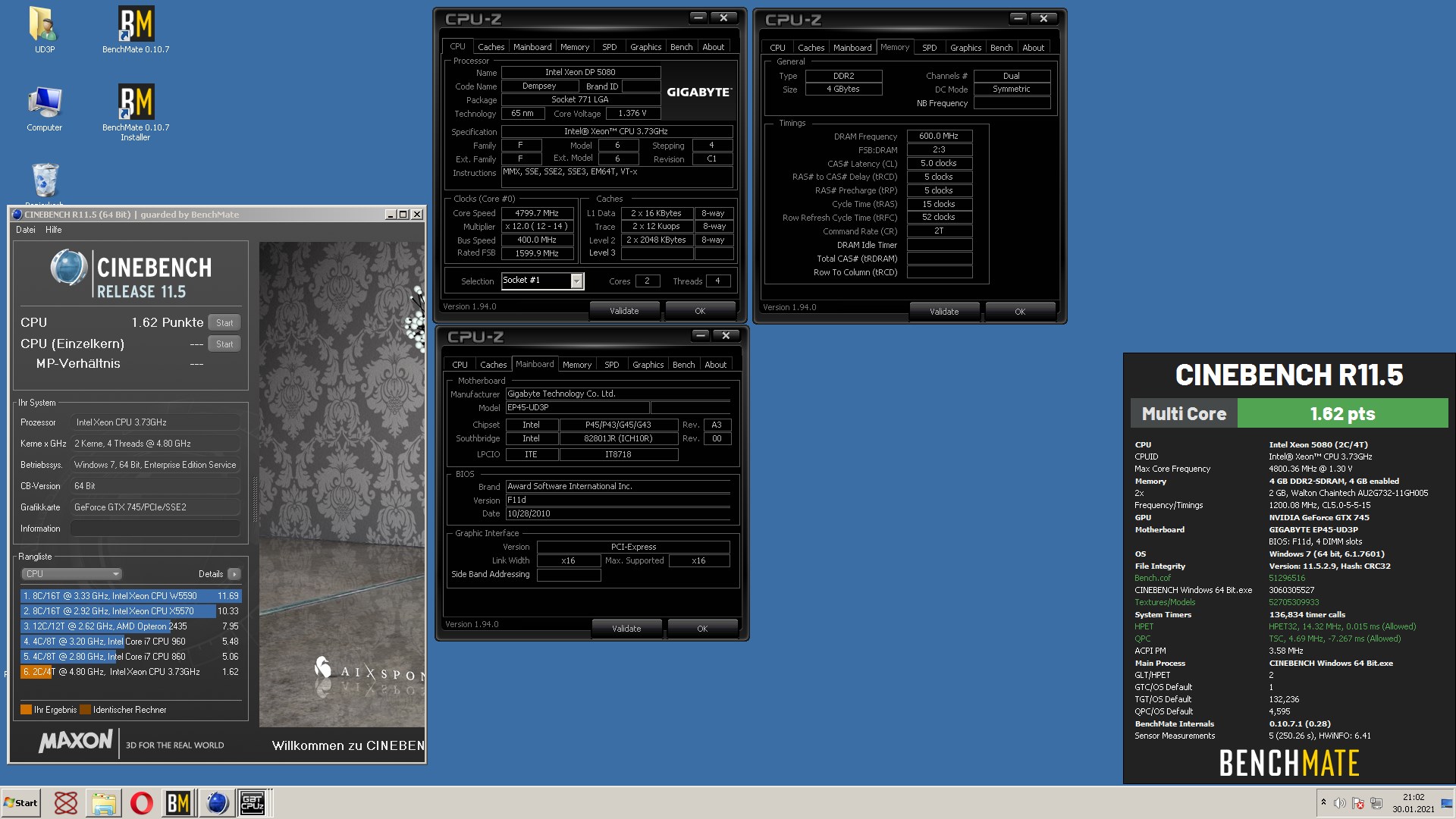Switch to BenchMate taskbar button
The width and height of the screenshot is (1456, 819).
(178, 802)
